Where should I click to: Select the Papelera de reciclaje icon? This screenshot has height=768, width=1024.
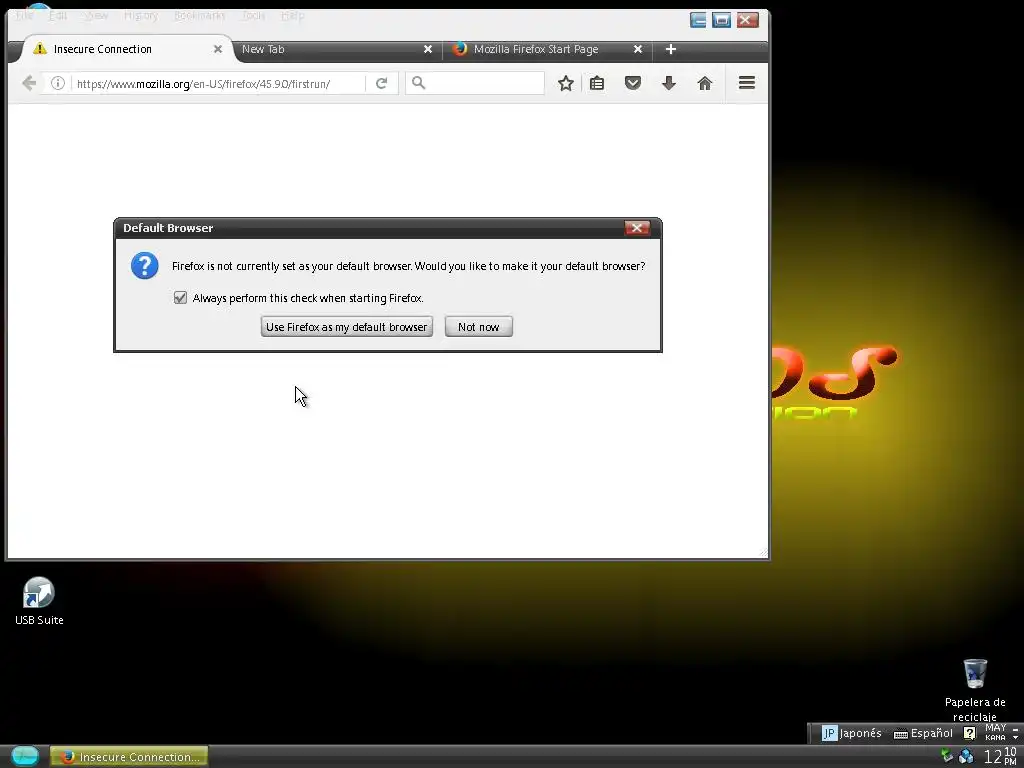(975, 690)
